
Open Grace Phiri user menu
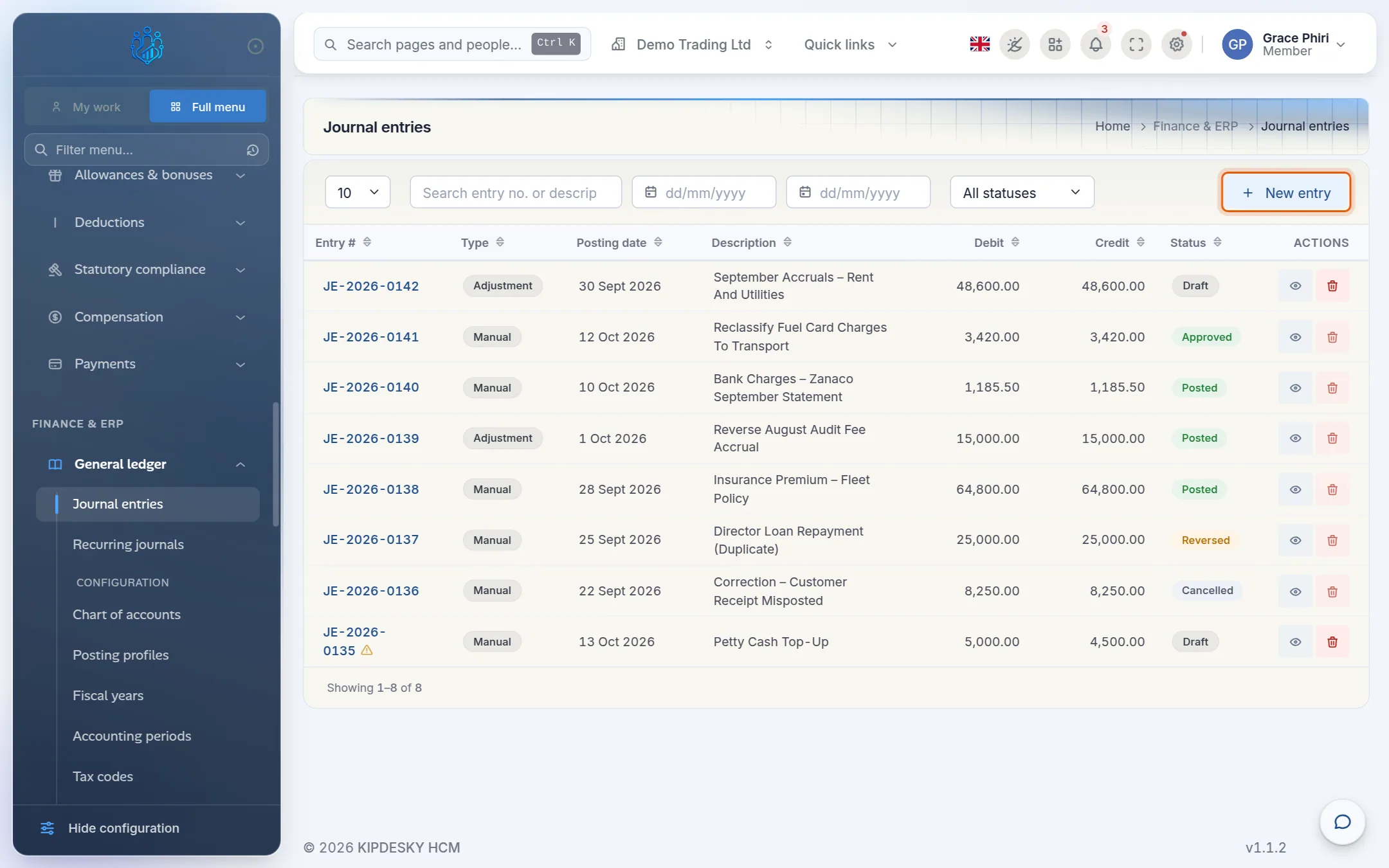tap(1284, 44)
